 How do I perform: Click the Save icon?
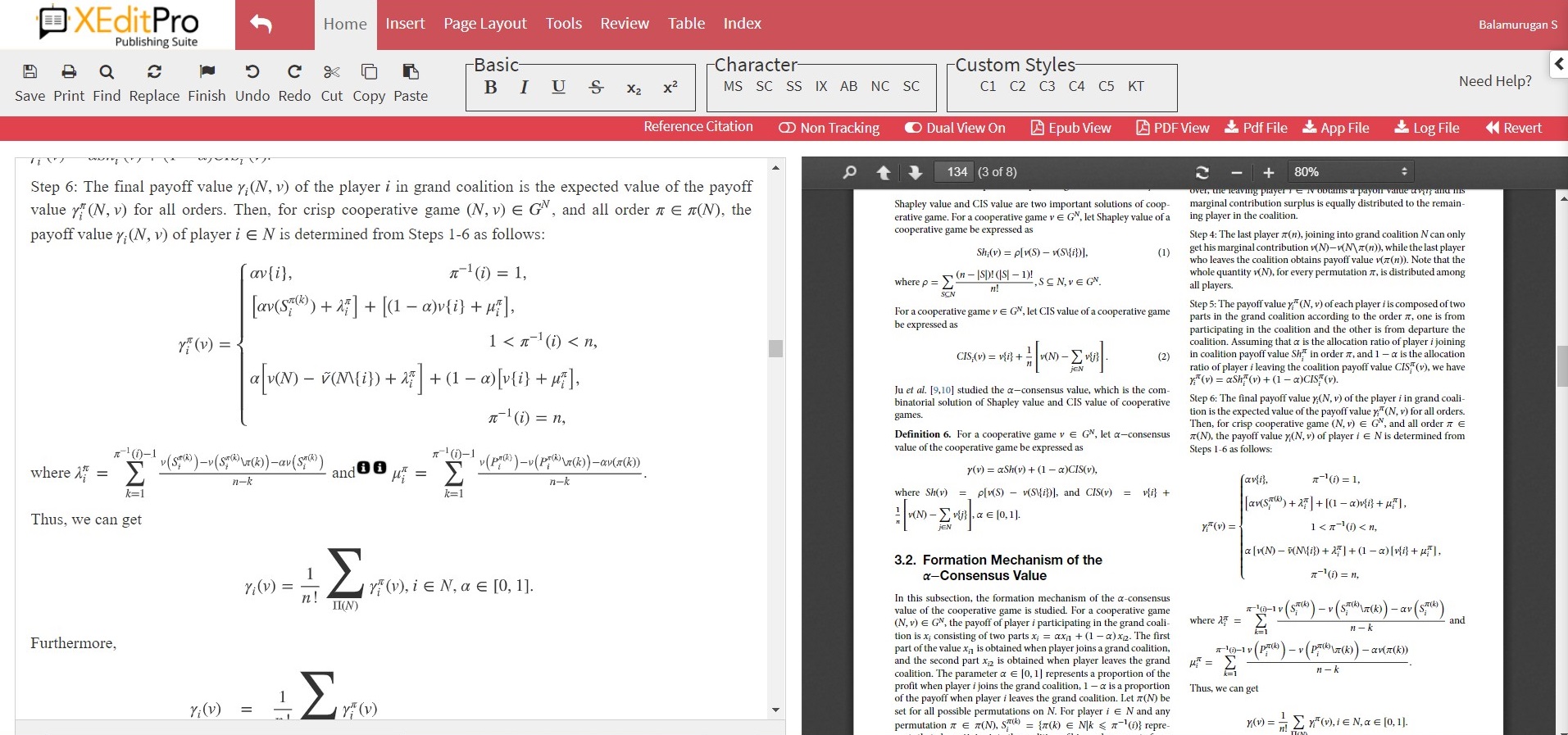tap(30, 72)
